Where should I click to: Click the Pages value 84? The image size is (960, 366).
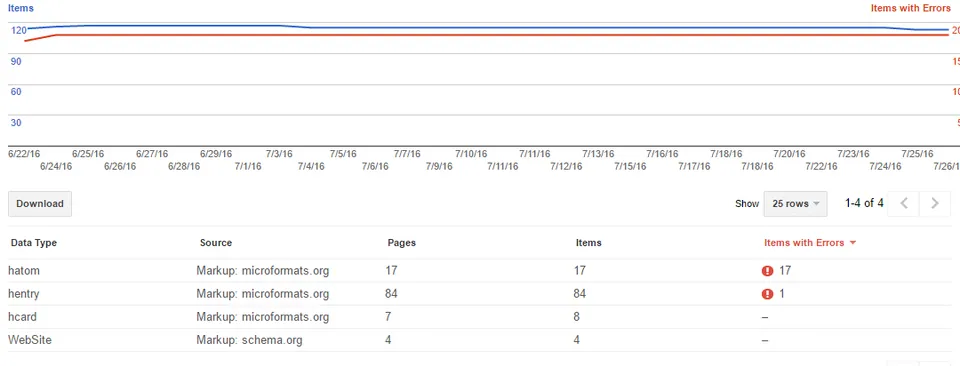pyautogui.click(x=391, y=294)
